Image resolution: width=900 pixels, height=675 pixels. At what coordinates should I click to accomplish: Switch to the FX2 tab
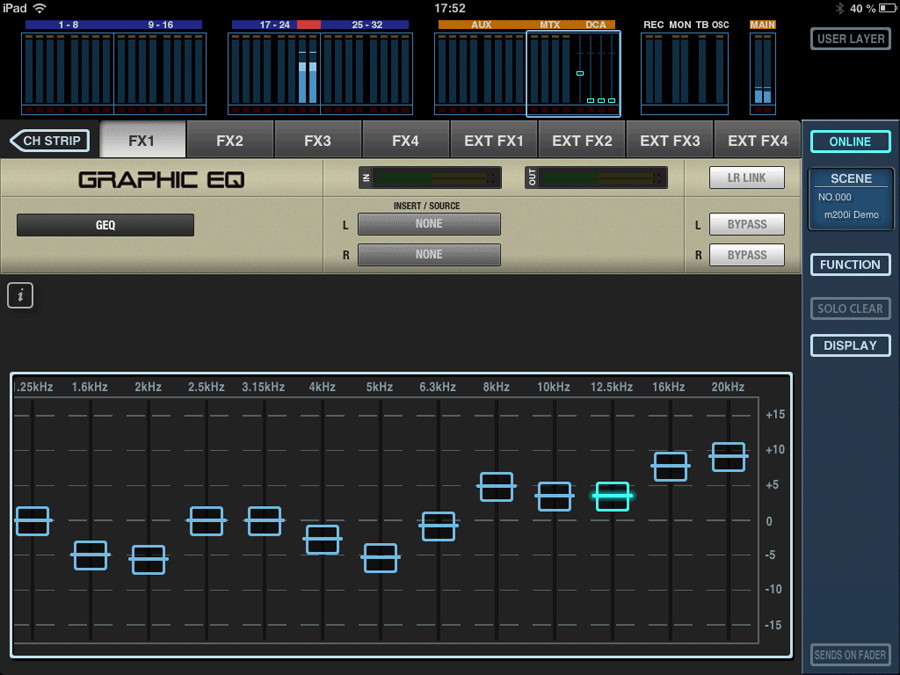pos(230,141)
